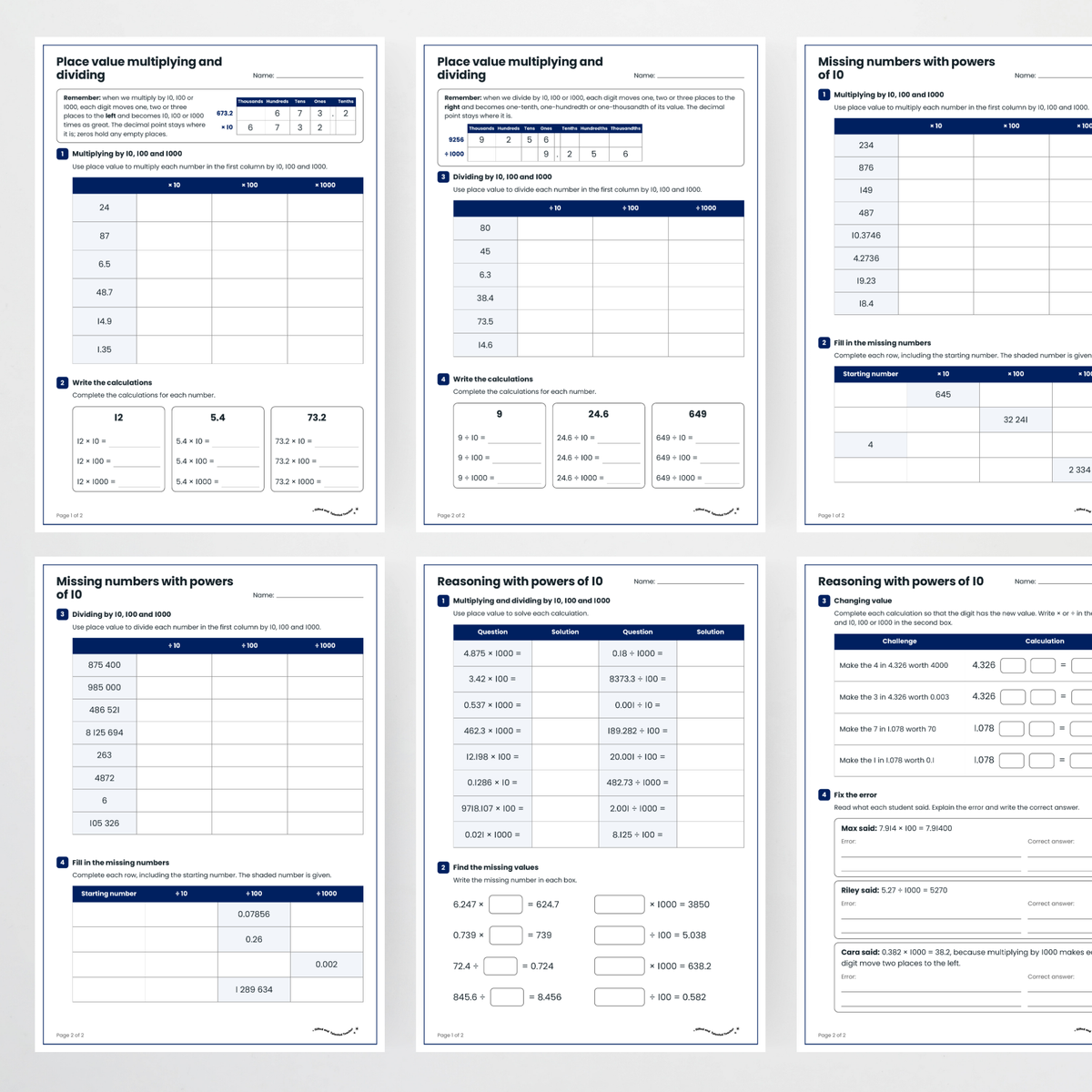Click the 'Riley said: 5.27 ÷ 1000 = 5270' statement
This screenshot has width=1092, height=1092.
pyautogui.click(x=894, y=890)
